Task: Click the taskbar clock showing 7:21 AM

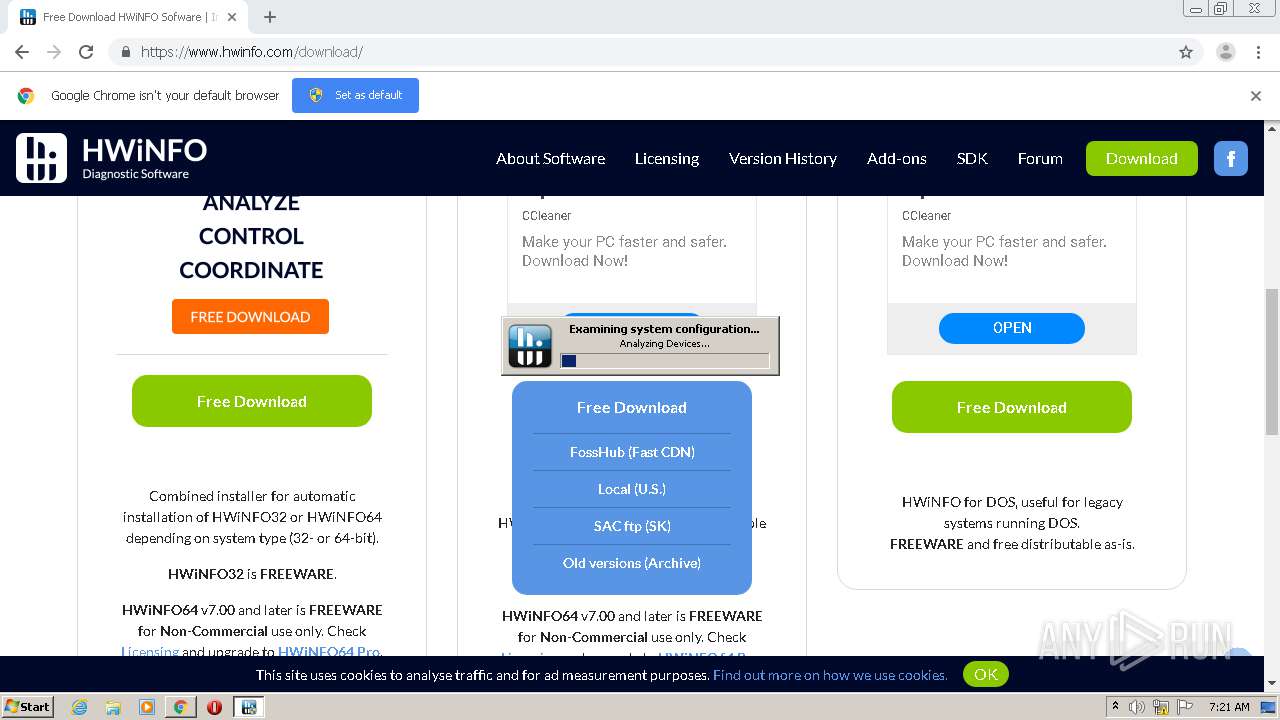Action: (x=1229, y=707)
